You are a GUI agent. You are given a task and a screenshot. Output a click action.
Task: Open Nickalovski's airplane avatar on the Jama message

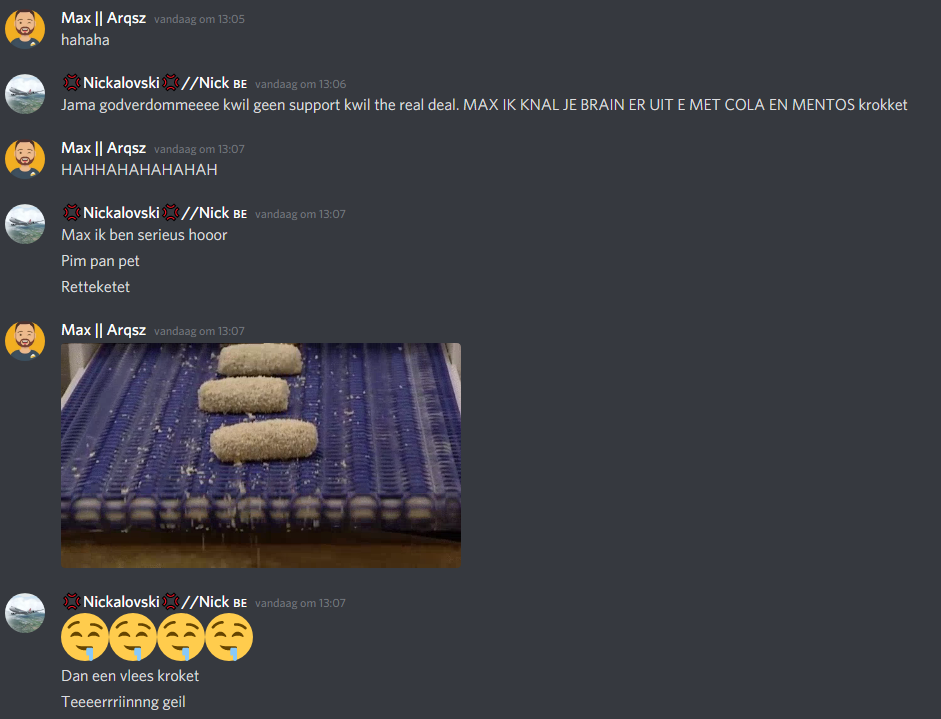[x=25, y=94]
